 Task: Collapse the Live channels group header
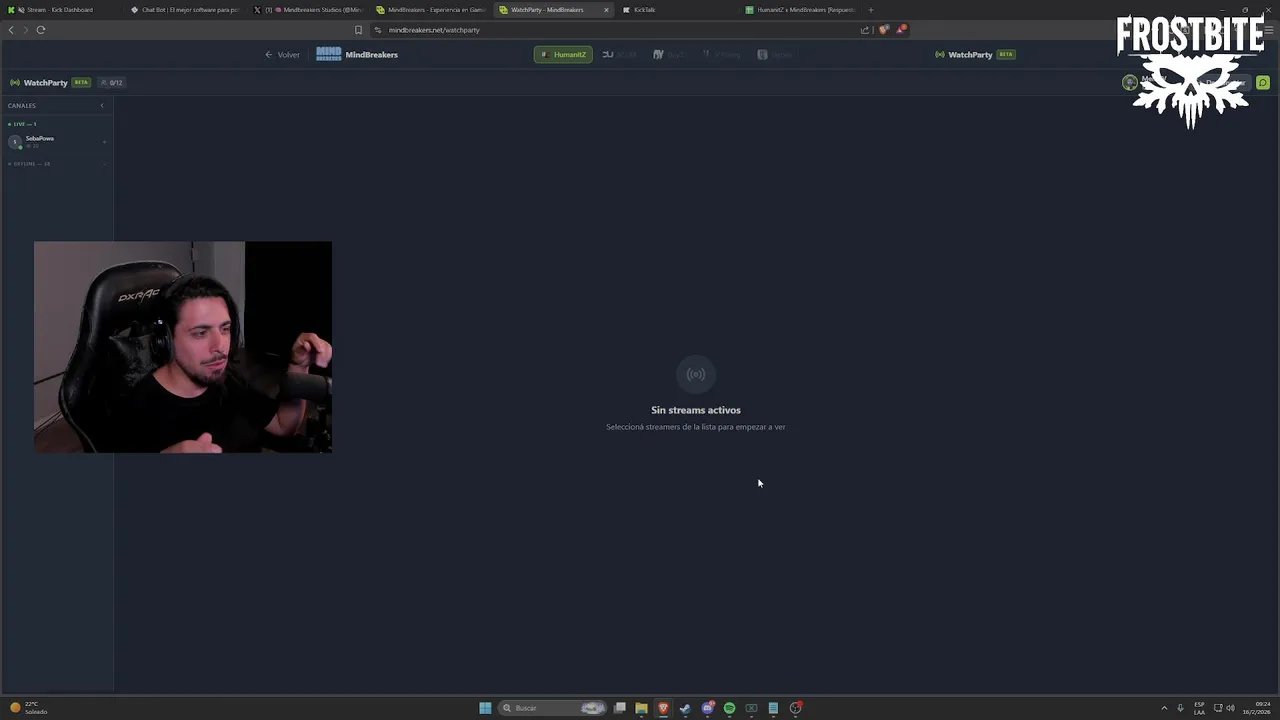(x=22, y=124)
